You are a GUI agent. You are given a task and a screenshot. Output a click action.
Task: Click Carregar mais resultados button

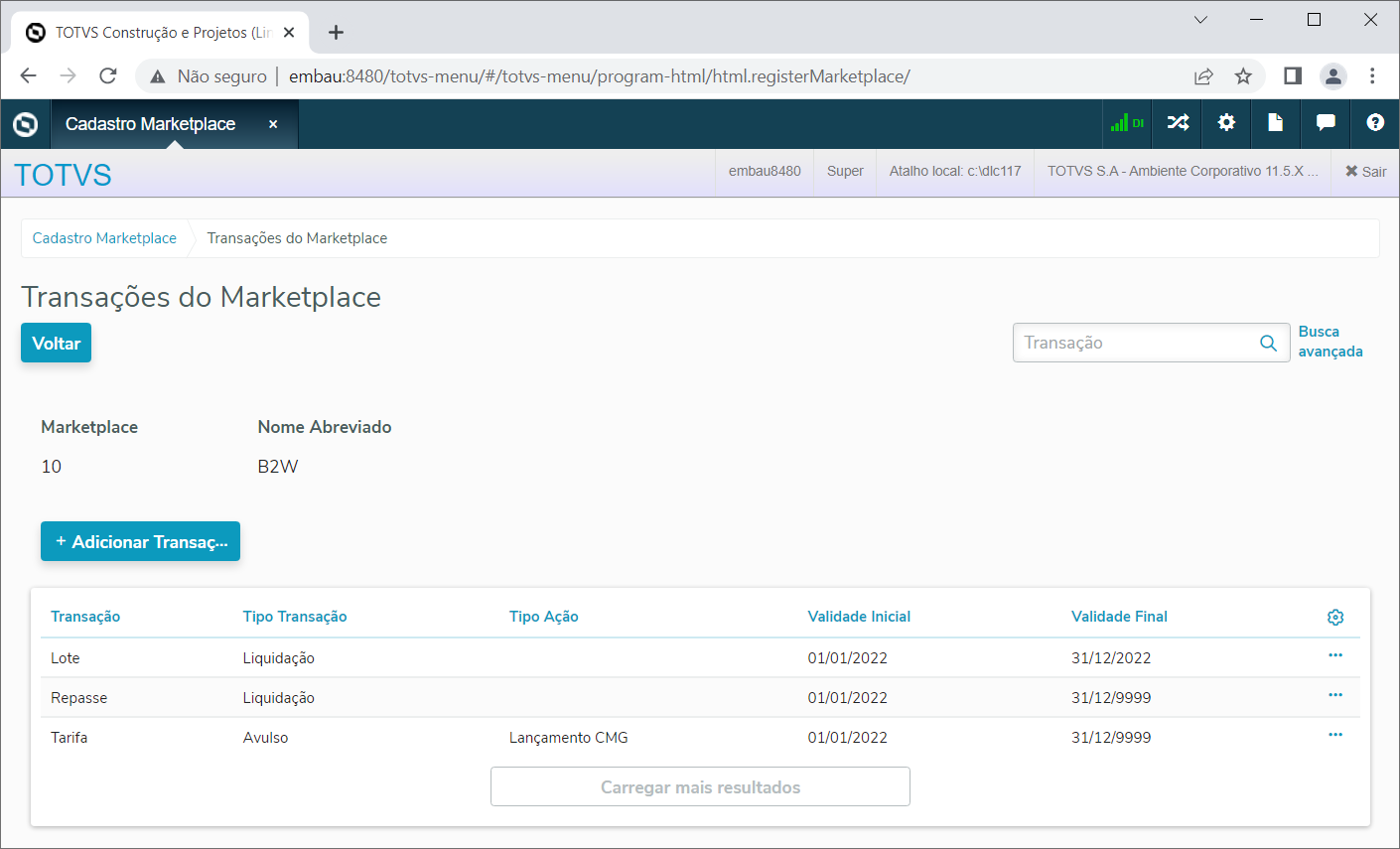click(x=700, y=786)
